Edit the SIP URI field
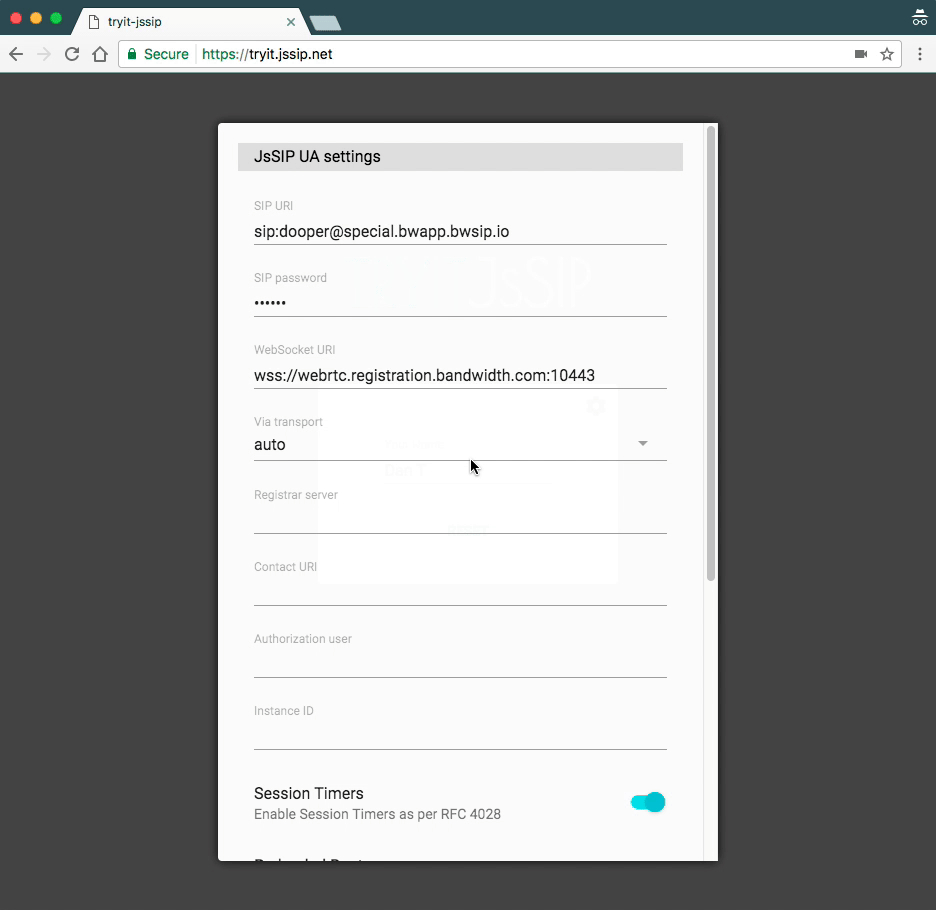This screenshot has height=910, width=936. (460, 232)
